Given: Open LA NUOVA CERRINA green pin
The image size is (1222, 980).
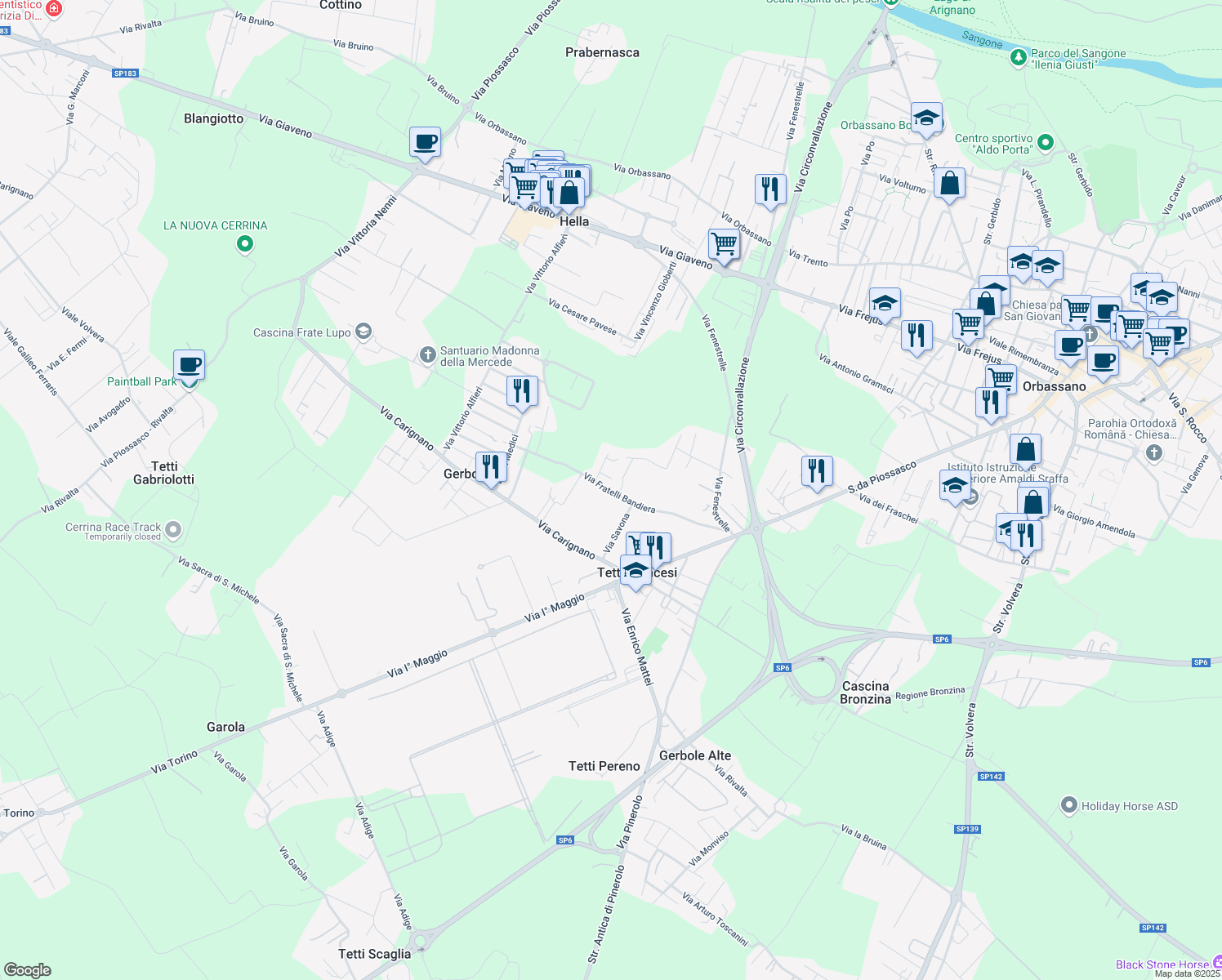Looking at the screenshot, I should (244, 243).
